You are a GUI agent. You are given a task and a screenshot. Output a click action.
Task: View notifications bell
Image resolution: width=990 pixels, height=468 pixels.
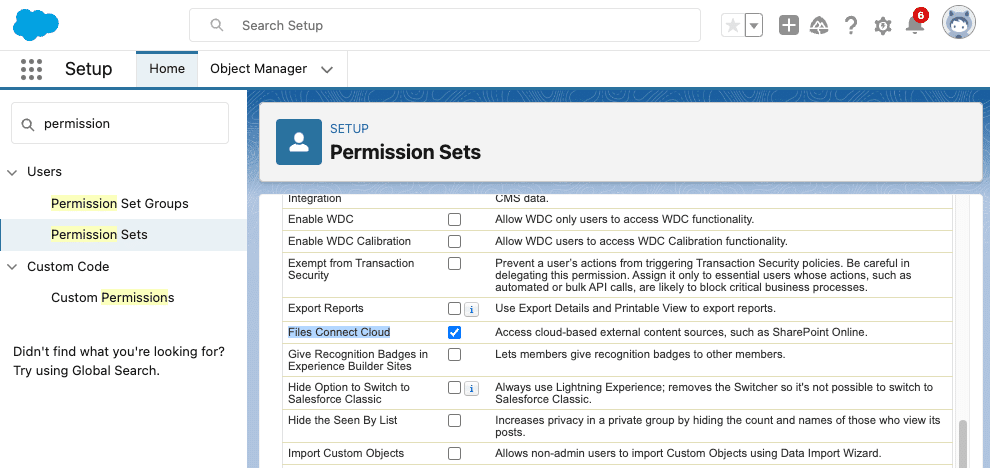(x=914, y=26)
